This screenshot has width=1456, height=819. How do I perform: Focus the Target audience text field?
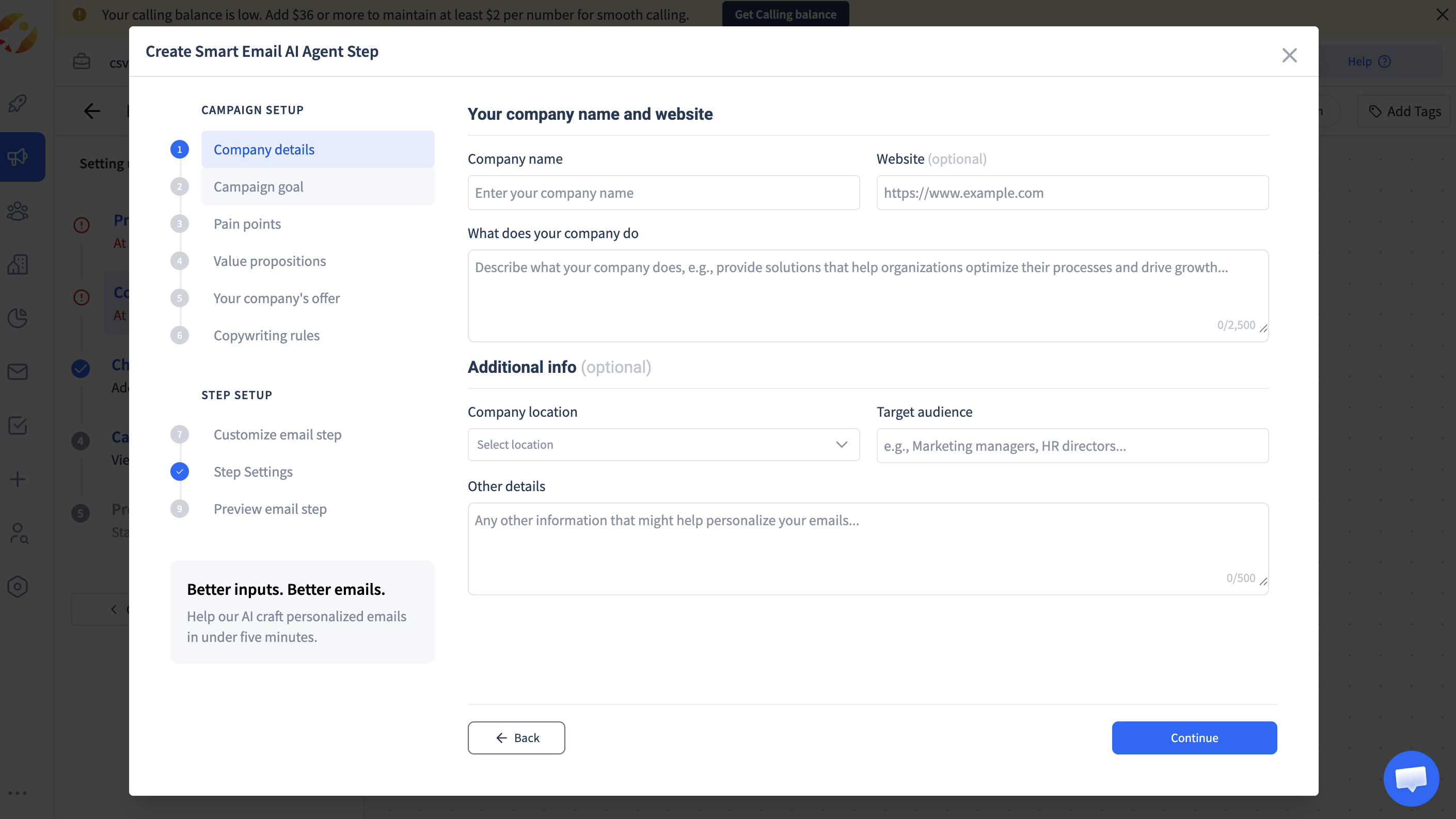[1072, 446]
